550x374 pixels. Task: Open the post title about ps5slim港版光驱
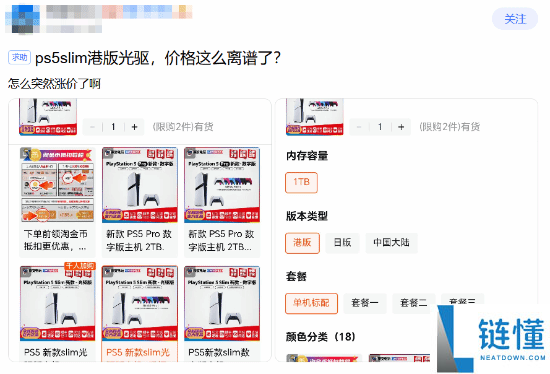tap(157, 58)
